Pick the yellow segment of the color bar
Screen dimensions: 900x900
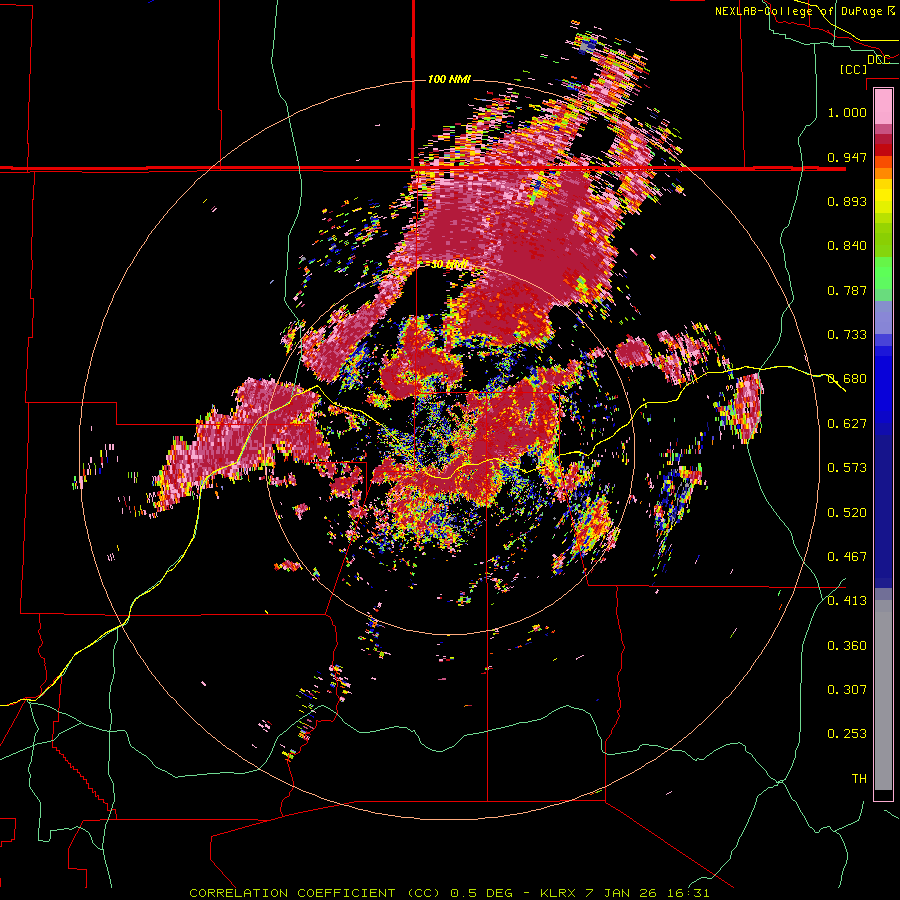point(883,196)
